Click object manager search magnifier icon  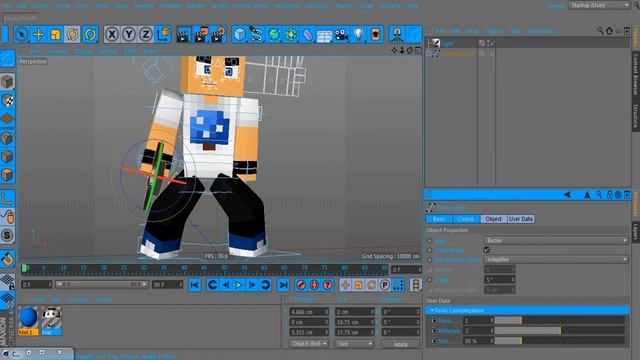(600, 31)
